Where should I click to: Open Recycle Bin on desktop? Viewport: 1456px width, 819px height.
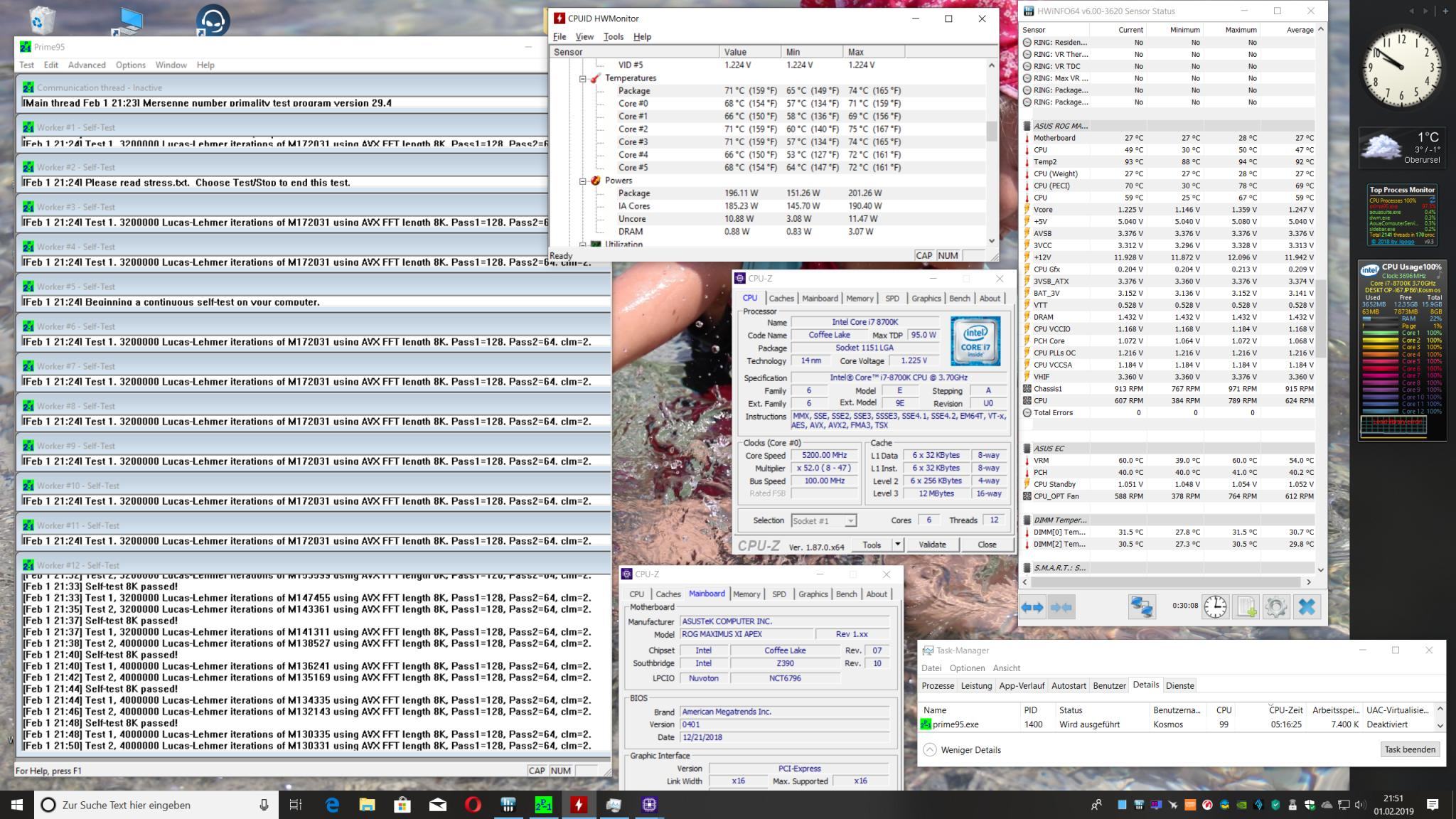43,19
